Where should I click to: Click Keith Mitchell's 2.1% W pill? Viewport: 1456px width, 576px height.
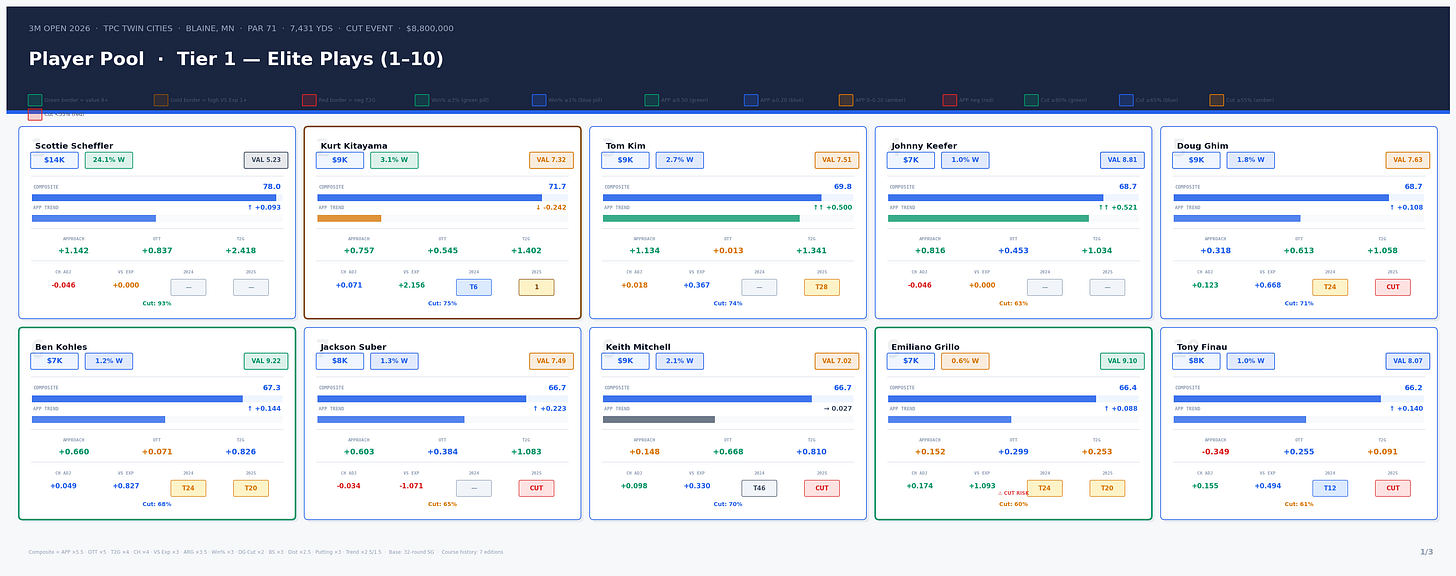pos(680,361)
